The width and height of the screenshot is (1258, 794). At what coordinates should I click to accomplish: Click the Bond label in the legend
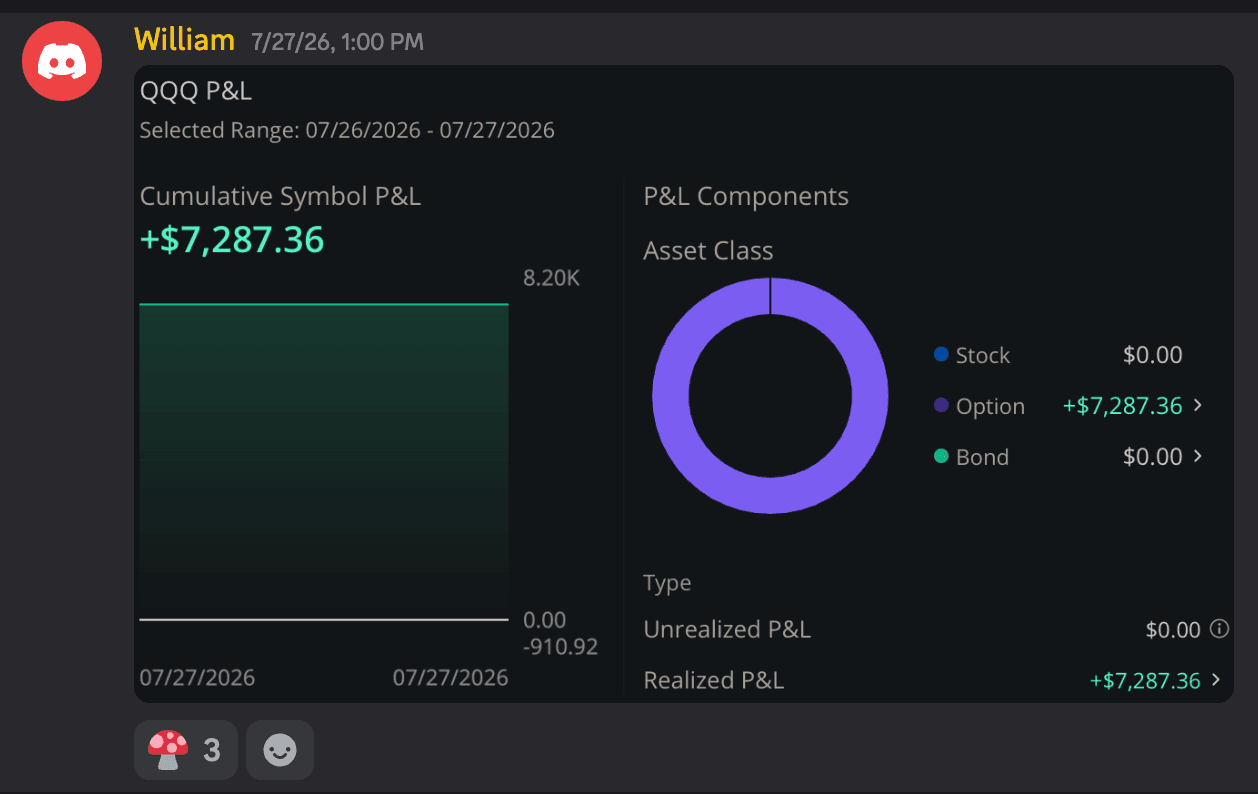coord(982,457)
